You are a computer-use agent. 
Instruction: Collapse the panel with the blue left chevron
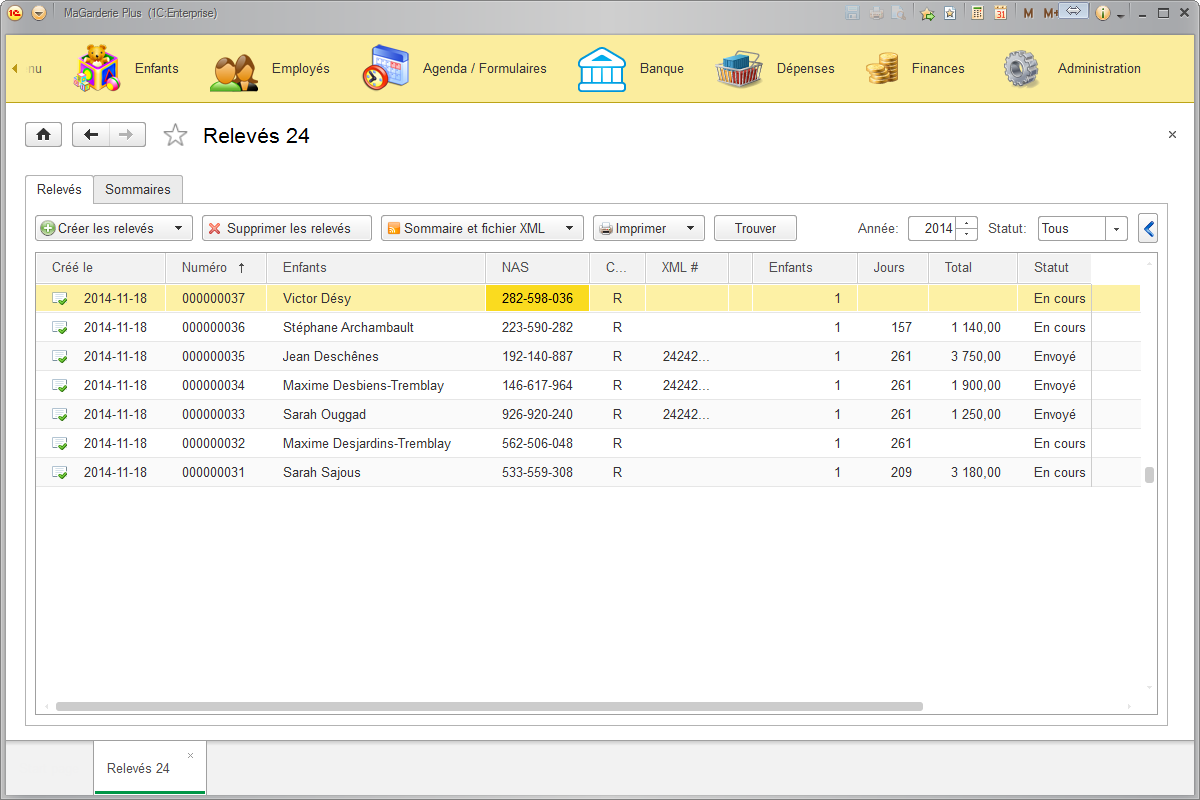point(1147,228)
